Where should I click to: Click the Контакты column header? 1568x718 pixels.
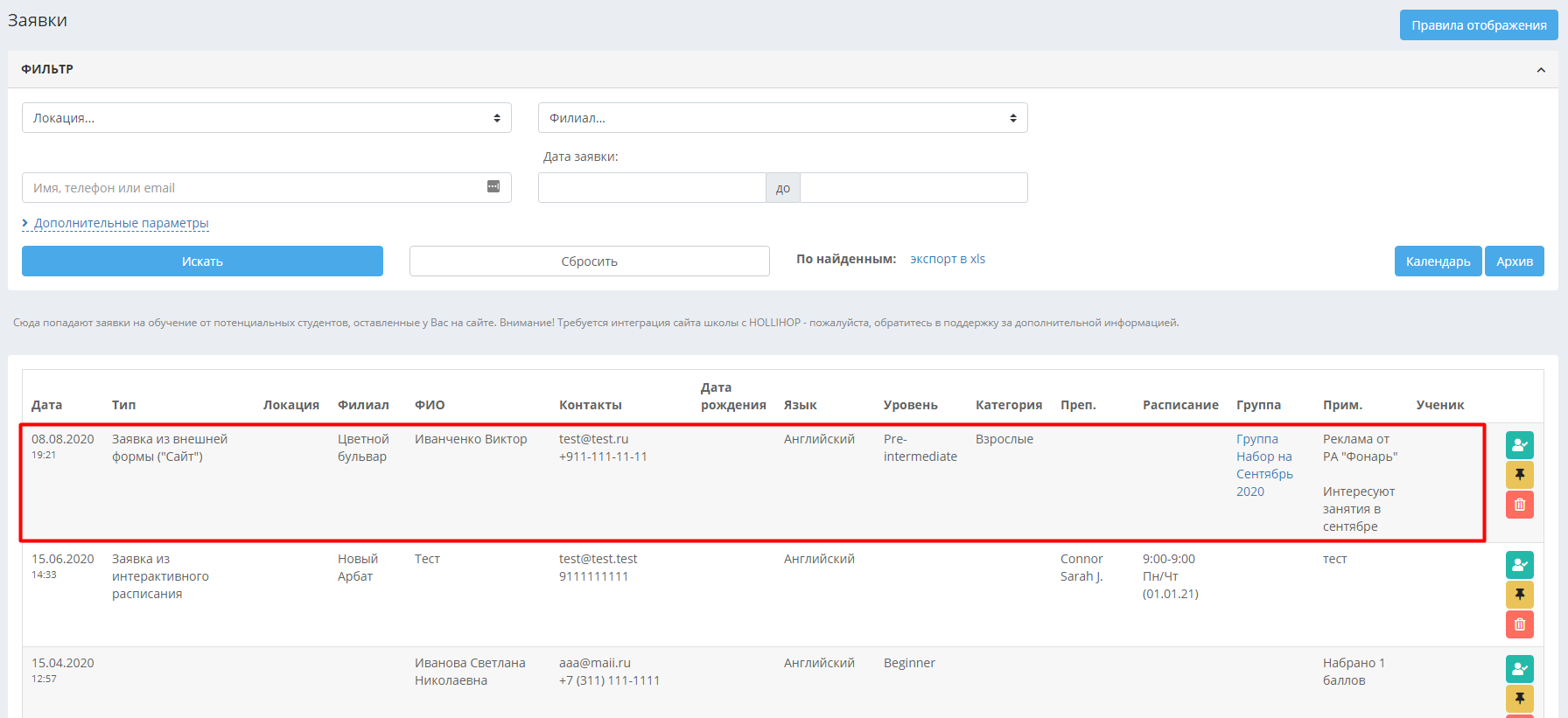591,405
